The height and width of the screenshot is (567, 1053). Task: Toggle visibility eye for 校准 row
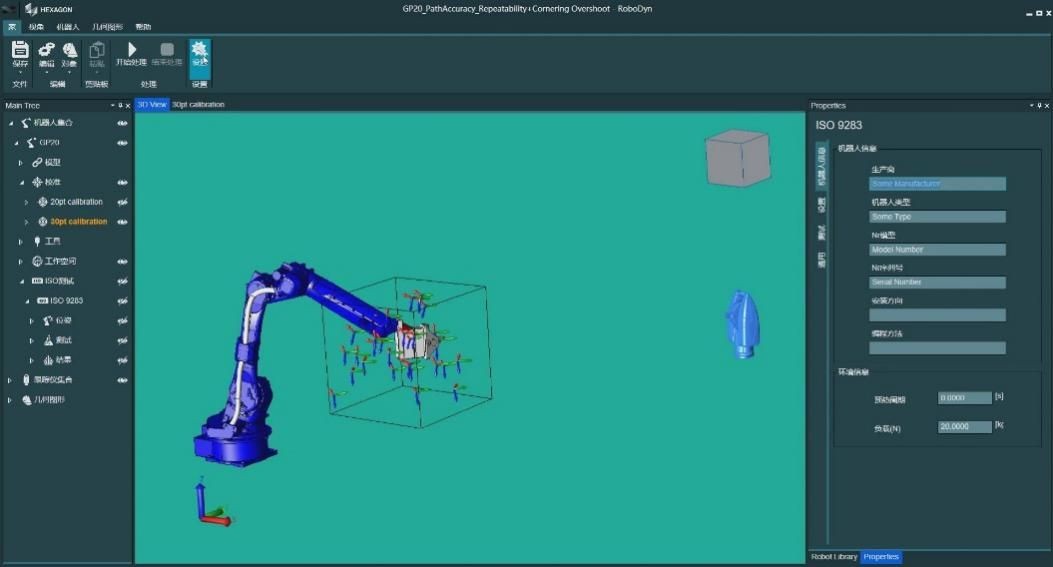pos(122,182)
